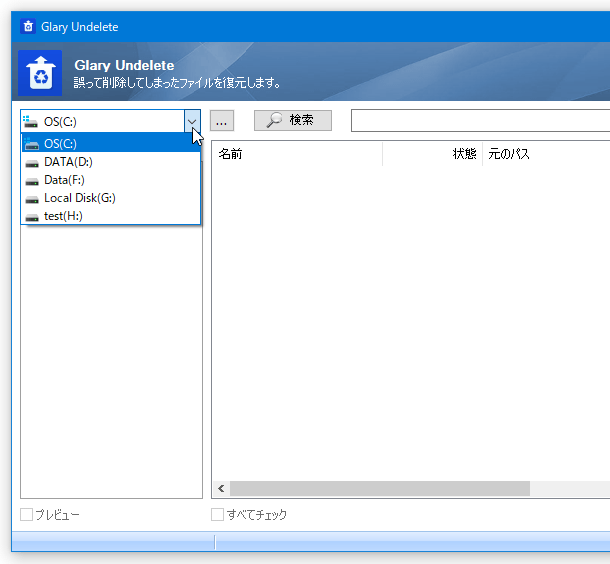The height and width of the screenshot is (564, 610).
Task: Select DATA(D:) from the drive list
Action: [111, 162]
